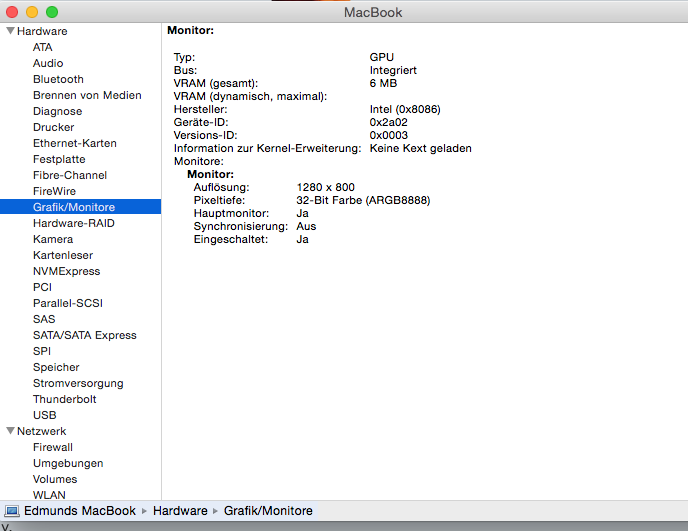The width and height of the screenshot is (688, 531).
Task: Select Kartenleser in the sidebar
Action: [x=63, y=255]
